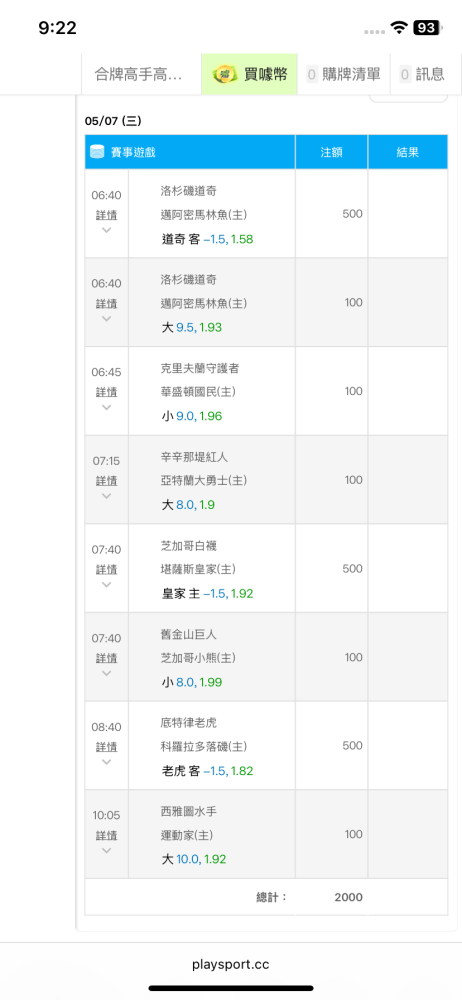Viewport: 462px width, 1000px height.
Task: Open 詳情 link for 08:40 底特律老虎 game
Action: pos(107,746)
